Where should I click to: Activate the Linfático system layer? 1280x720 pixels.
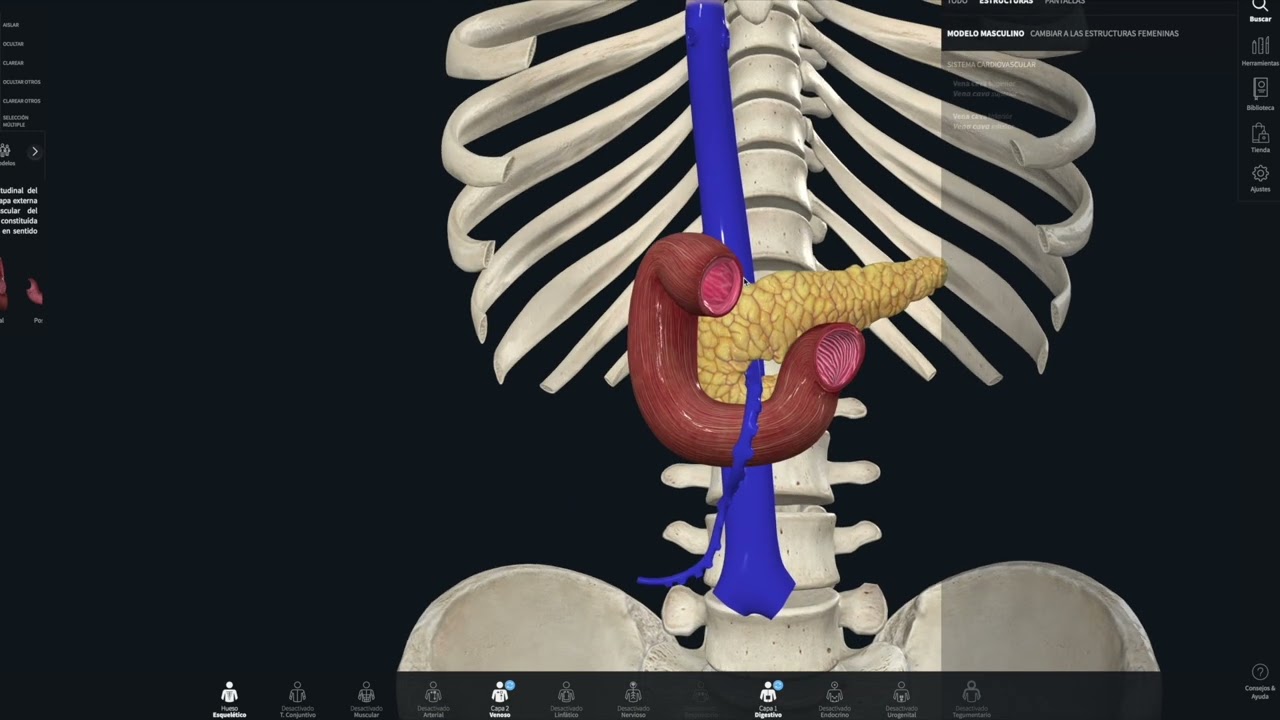(x=566, y=699)
